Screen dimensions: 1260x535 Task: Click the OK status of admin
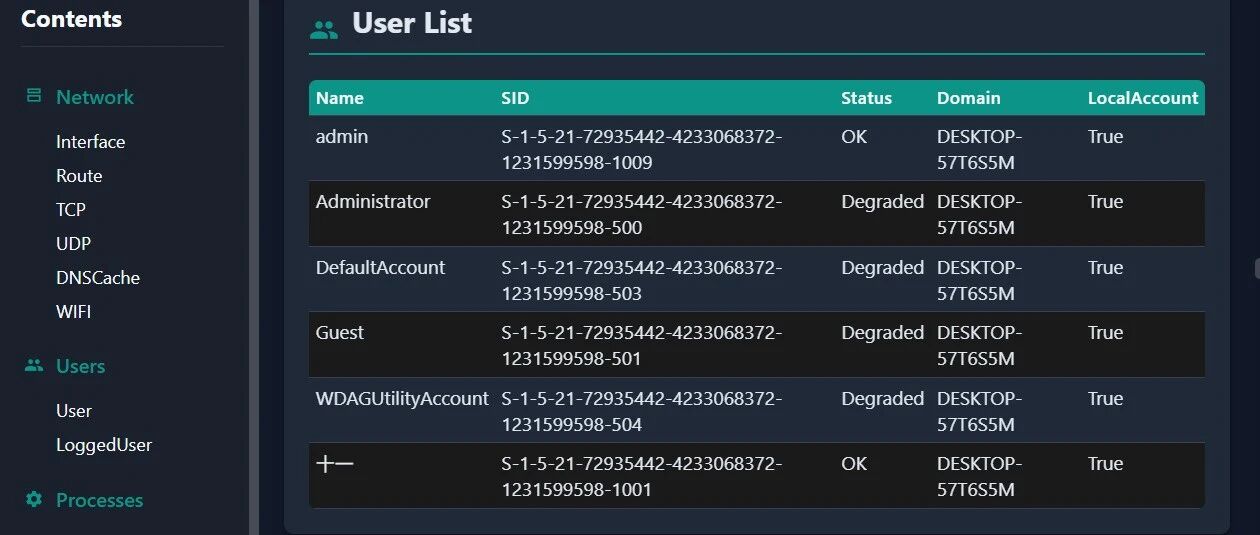(x=854, y=137)
